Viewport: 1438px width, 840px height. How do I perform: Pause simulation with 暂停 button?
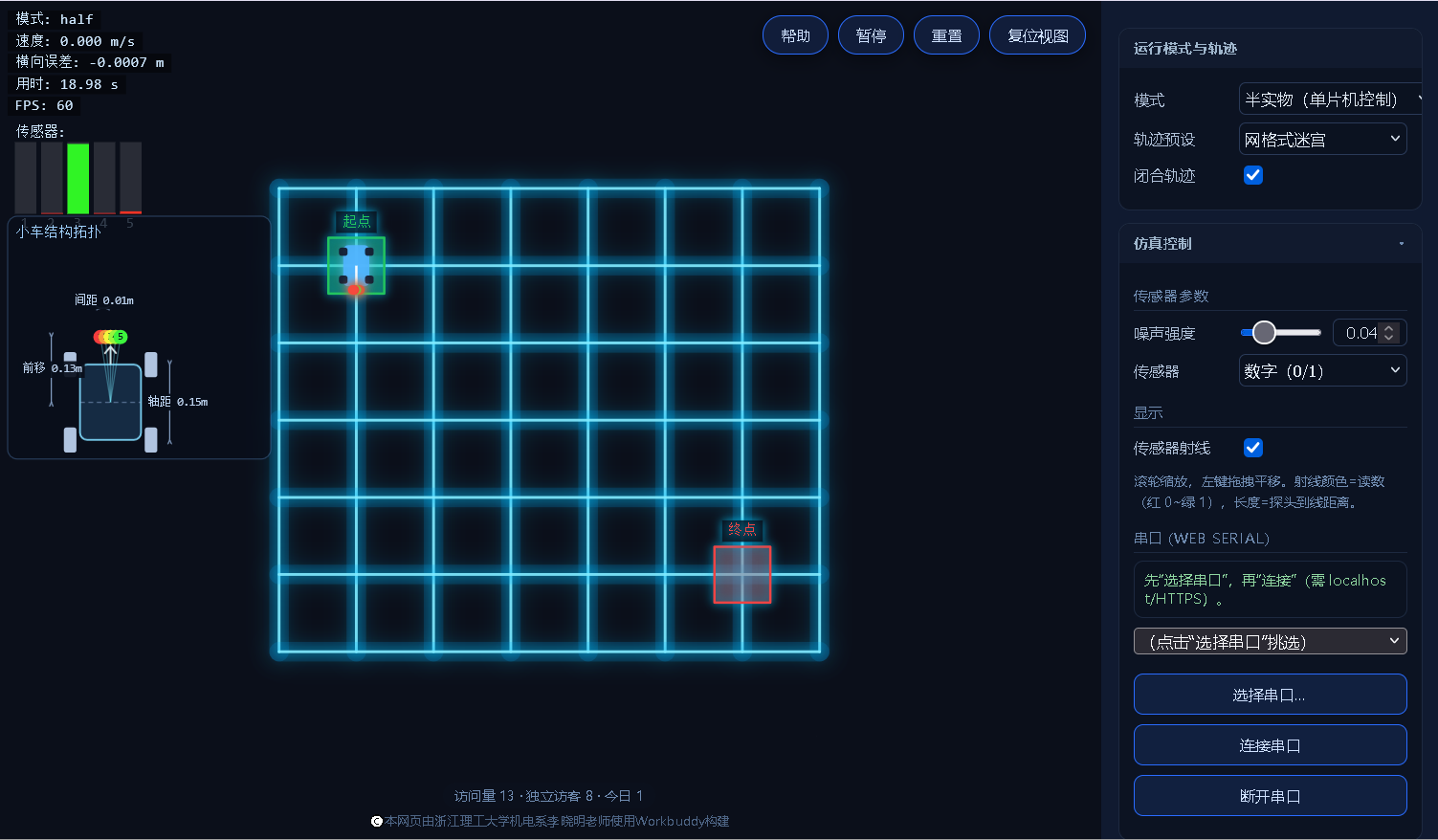871,35
